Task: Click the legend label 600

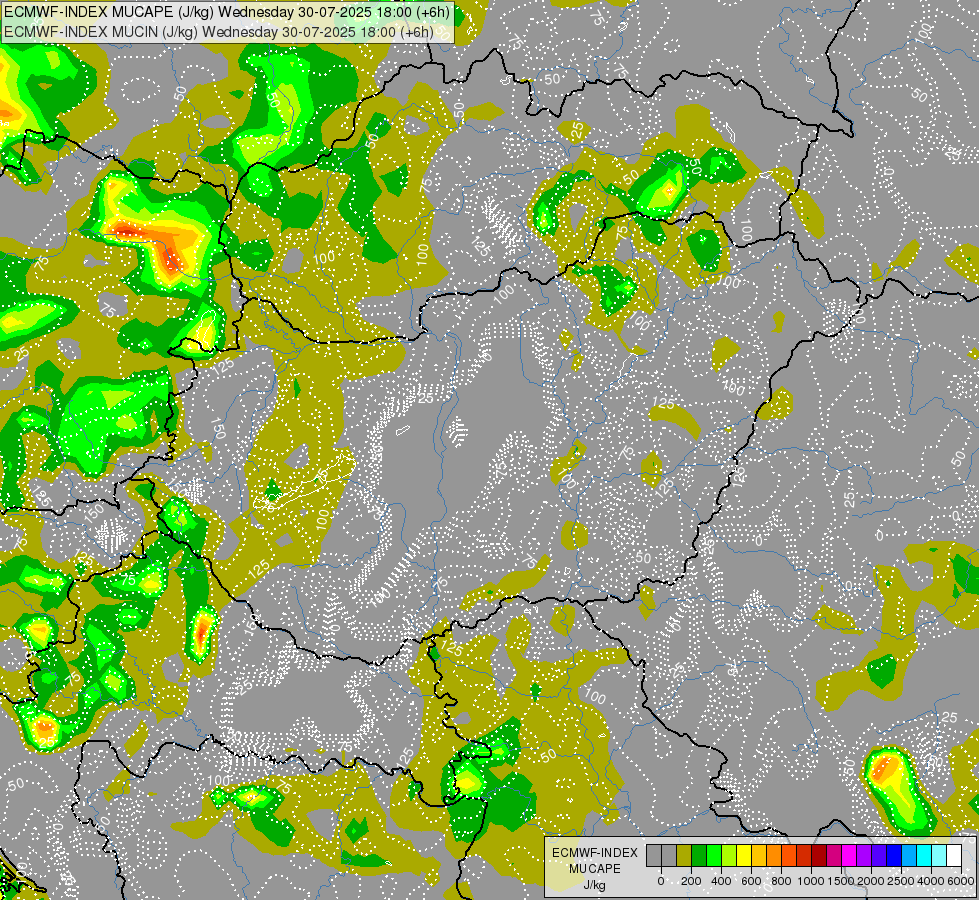Action: point(751,881)
